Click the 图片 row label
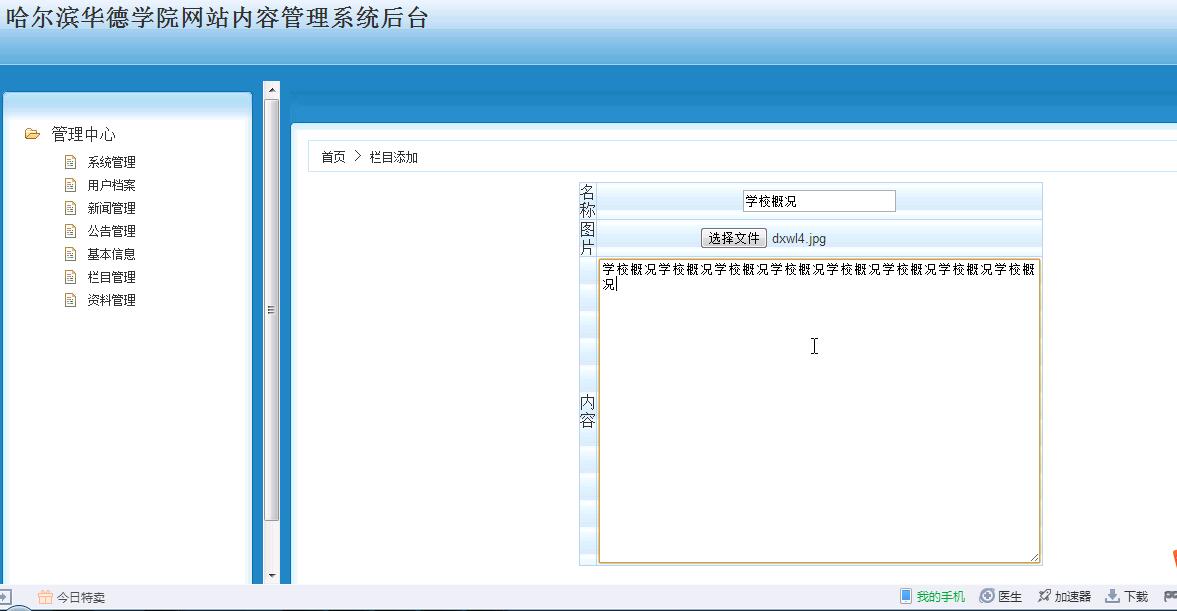1177x611 pixels. (587, 239)
